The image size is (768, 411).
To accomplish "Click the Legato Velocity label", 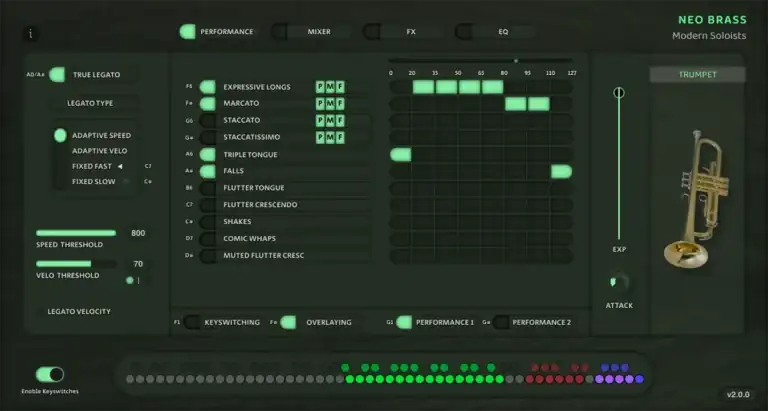I will [79, 312].
